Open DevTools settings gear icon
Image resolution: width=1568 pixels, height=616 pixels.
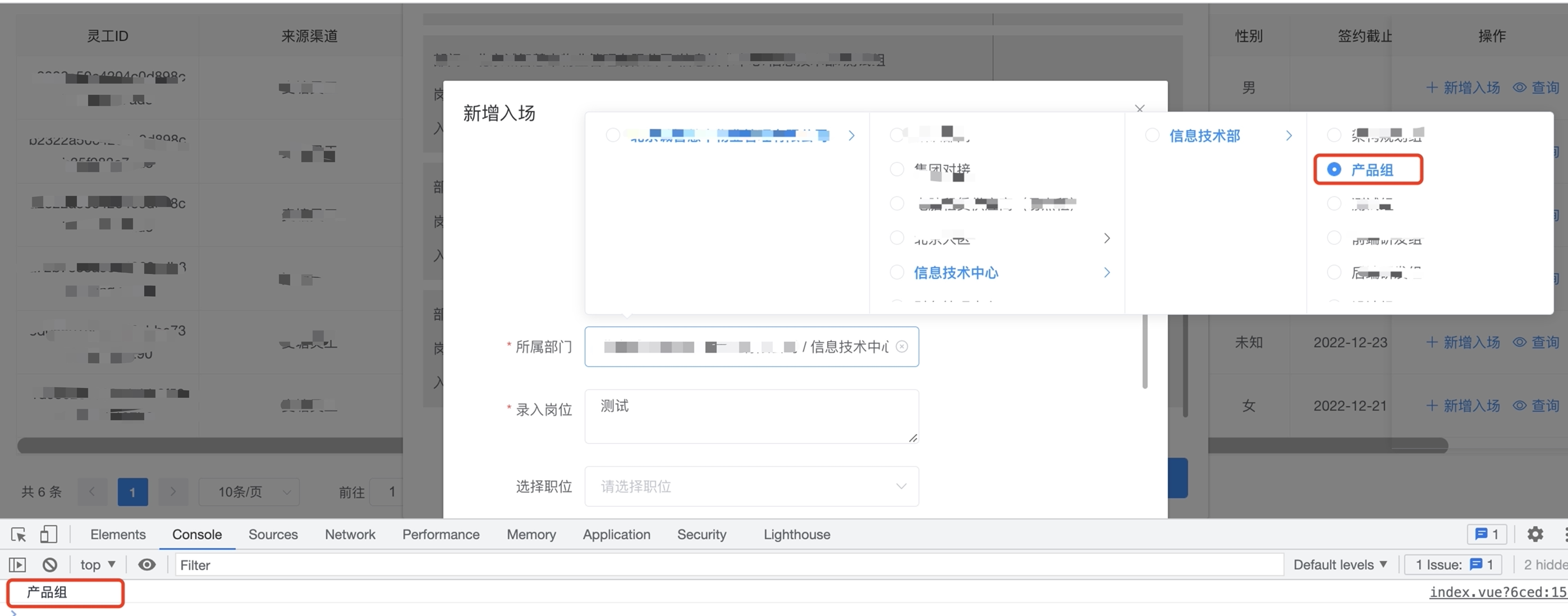pos(1534,535)
